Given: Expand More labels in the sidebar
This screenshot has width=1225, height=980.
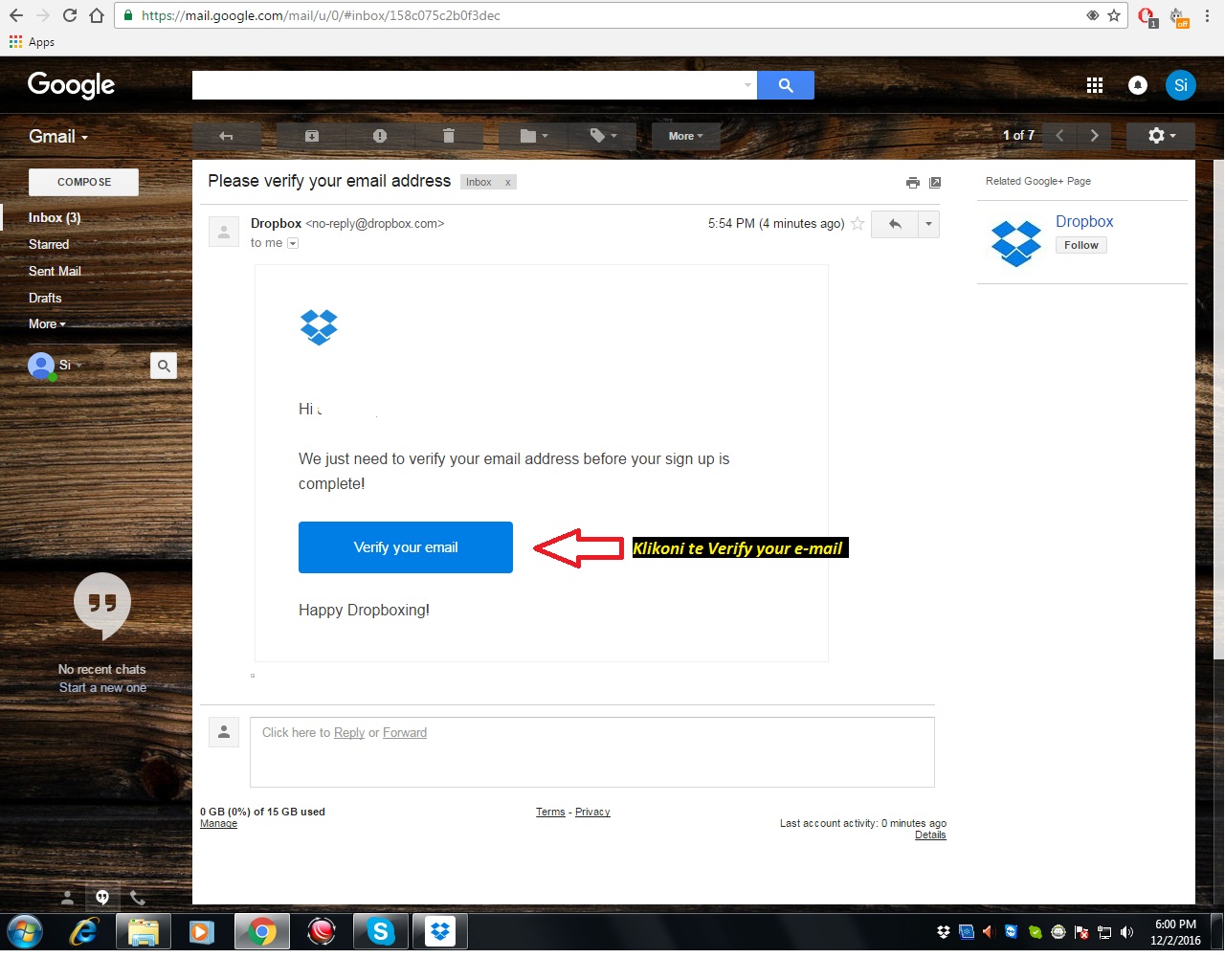Looking at the screenshot, I should point(47,324).
